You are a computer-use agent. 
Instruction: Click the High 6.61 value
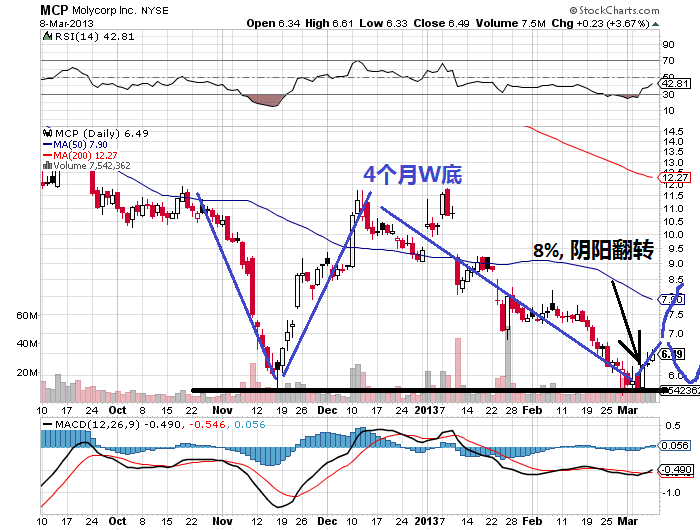329,23
